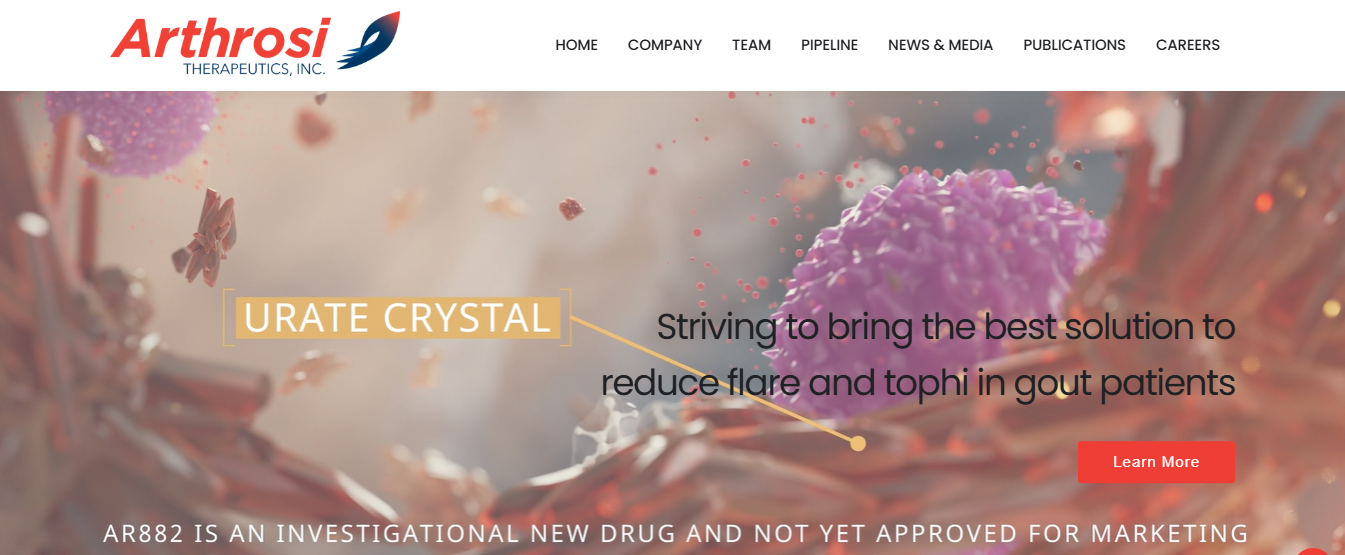Click the red Arthrosi logo wordmark
Screen dimensions: 1345x555
coord(220,38)
